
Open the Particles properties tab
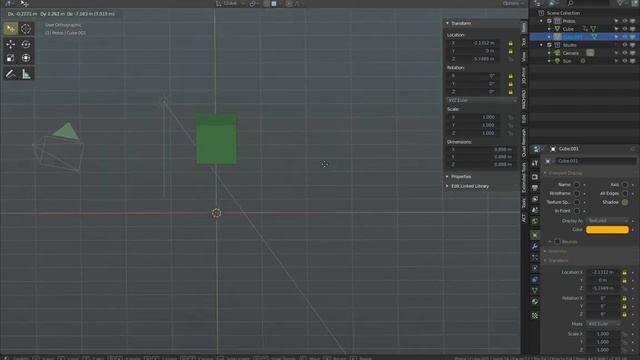click(535, 258)
